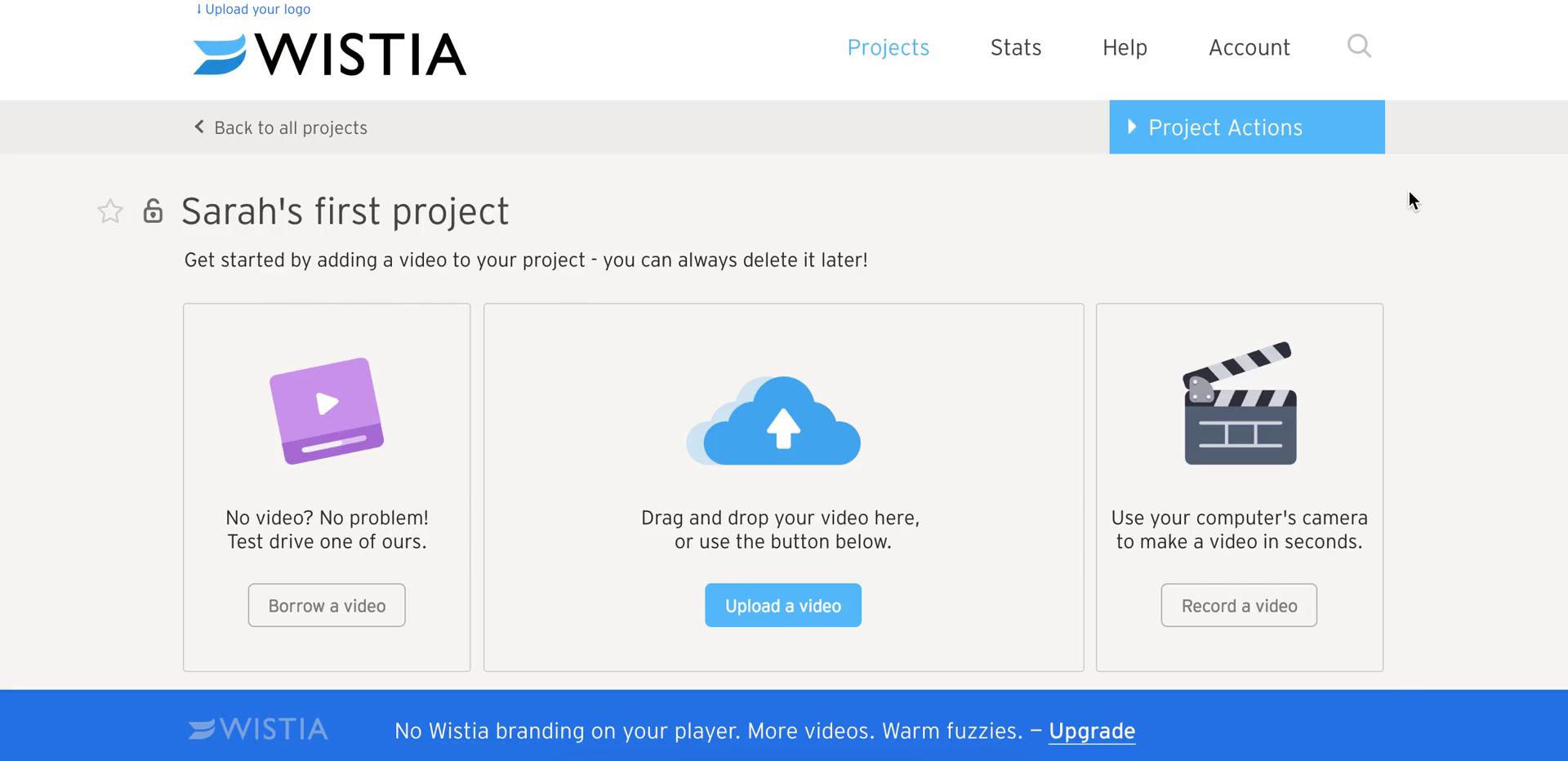Click the Upload a video button
The height and width of the screenshot is (761, 1568).
pos(783,605)
